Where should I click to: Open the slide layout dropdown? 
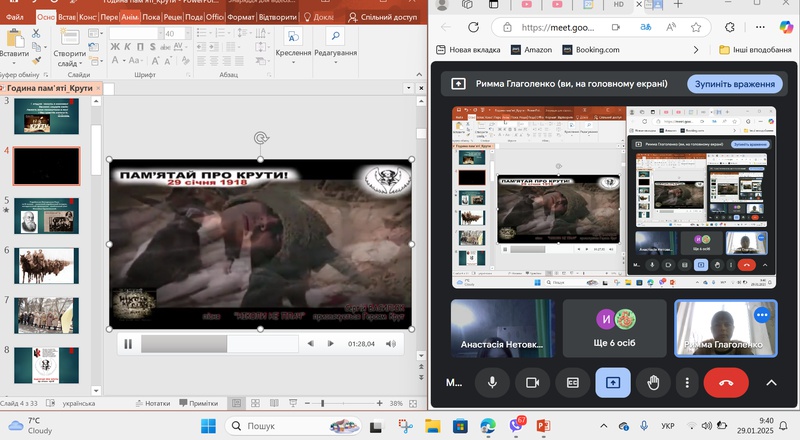[x=95, y=34]
